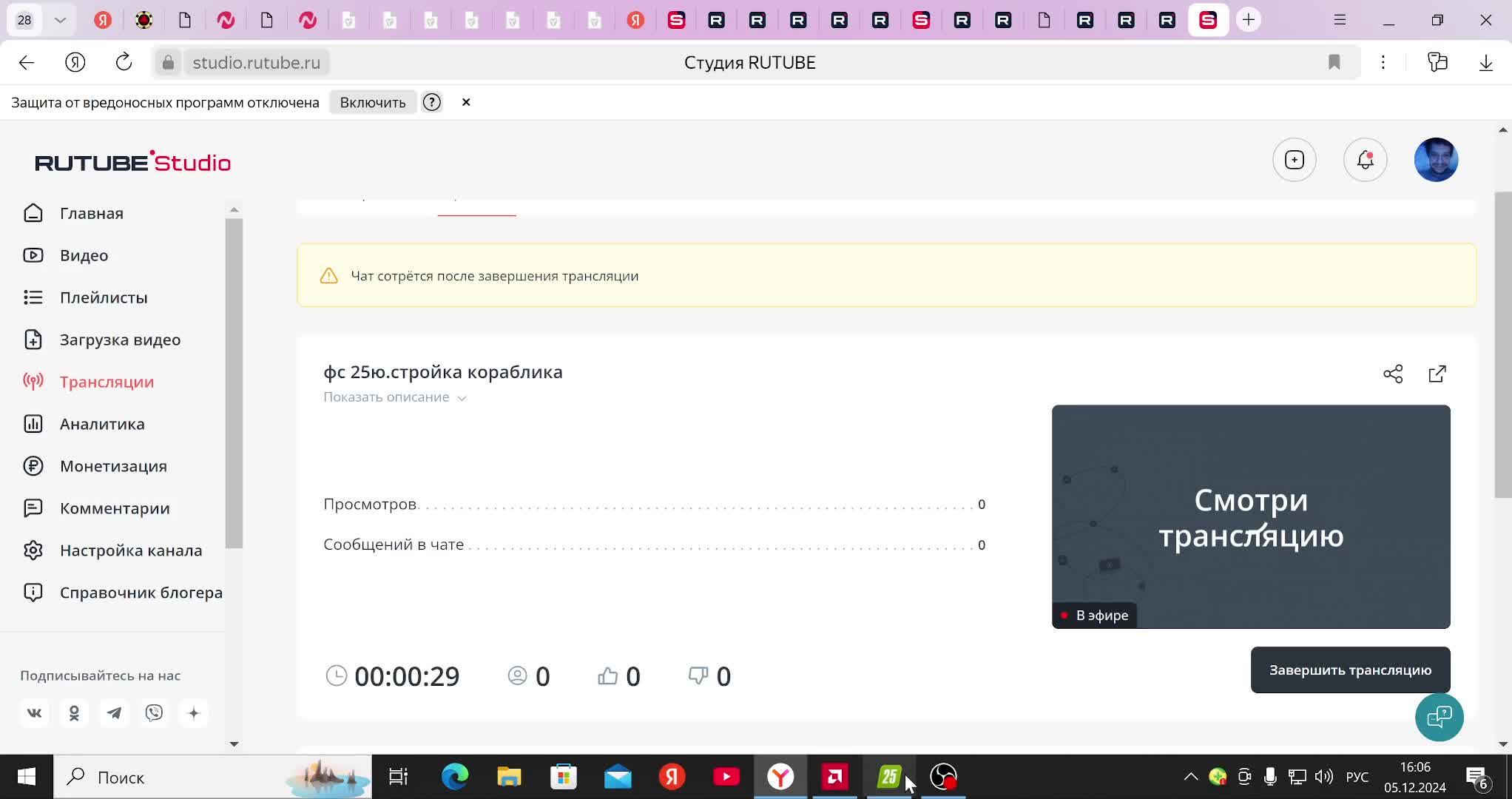Reload the page
The width and height of the screenshot is (1512, 799).
point(124,63)
